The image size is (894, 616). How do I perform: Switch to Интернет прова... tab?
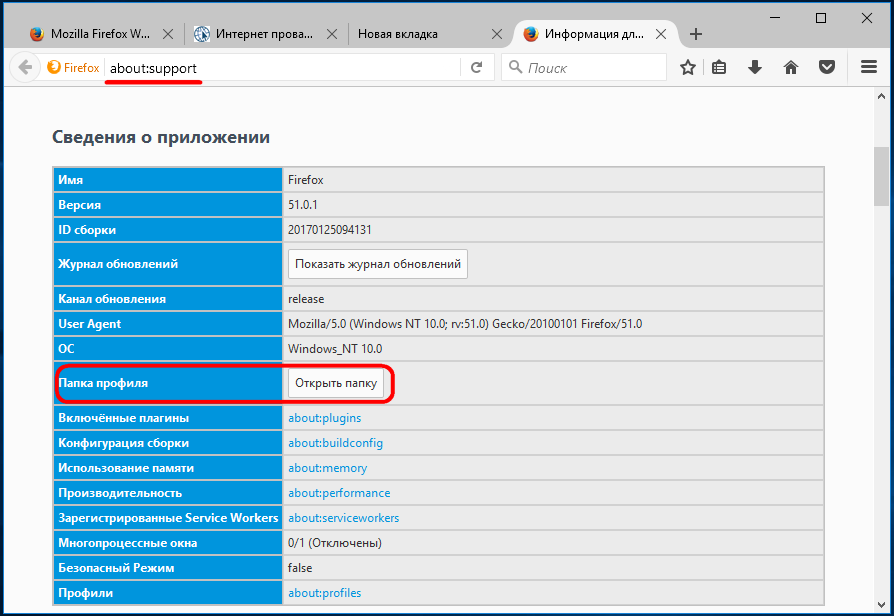[x=265, y=34]
